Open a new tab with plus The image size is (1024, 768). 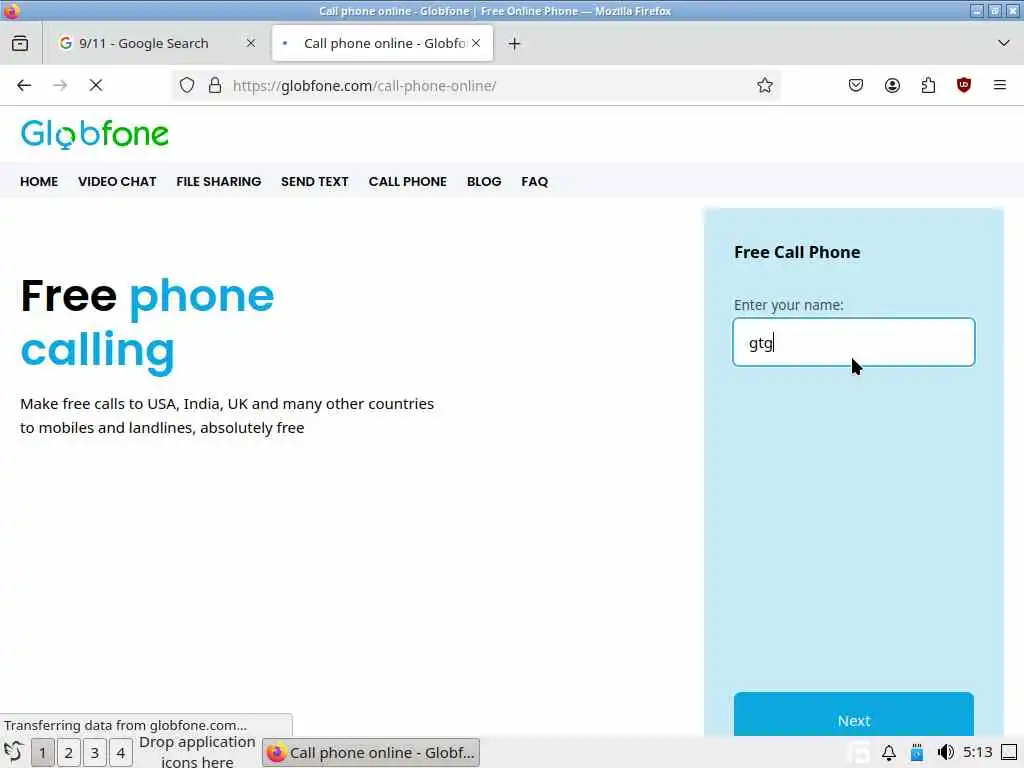(515, 44)
